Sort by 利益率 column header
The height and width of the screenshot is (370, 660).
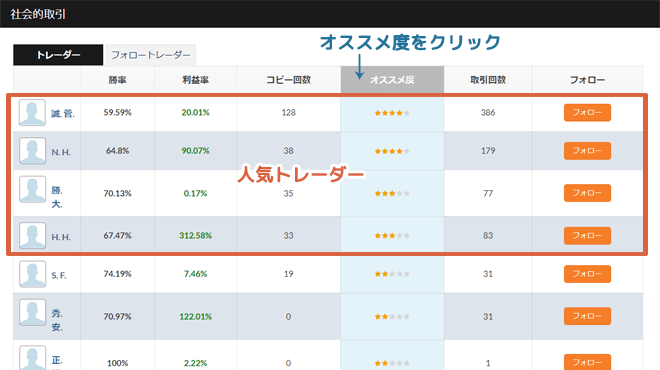click(195, 80)
